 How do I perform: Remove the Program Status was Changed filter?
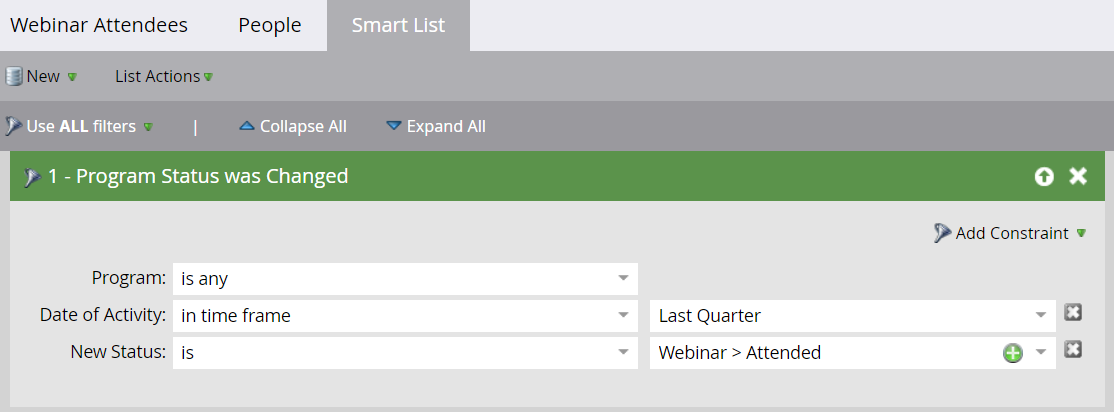tap(1078, 176)
